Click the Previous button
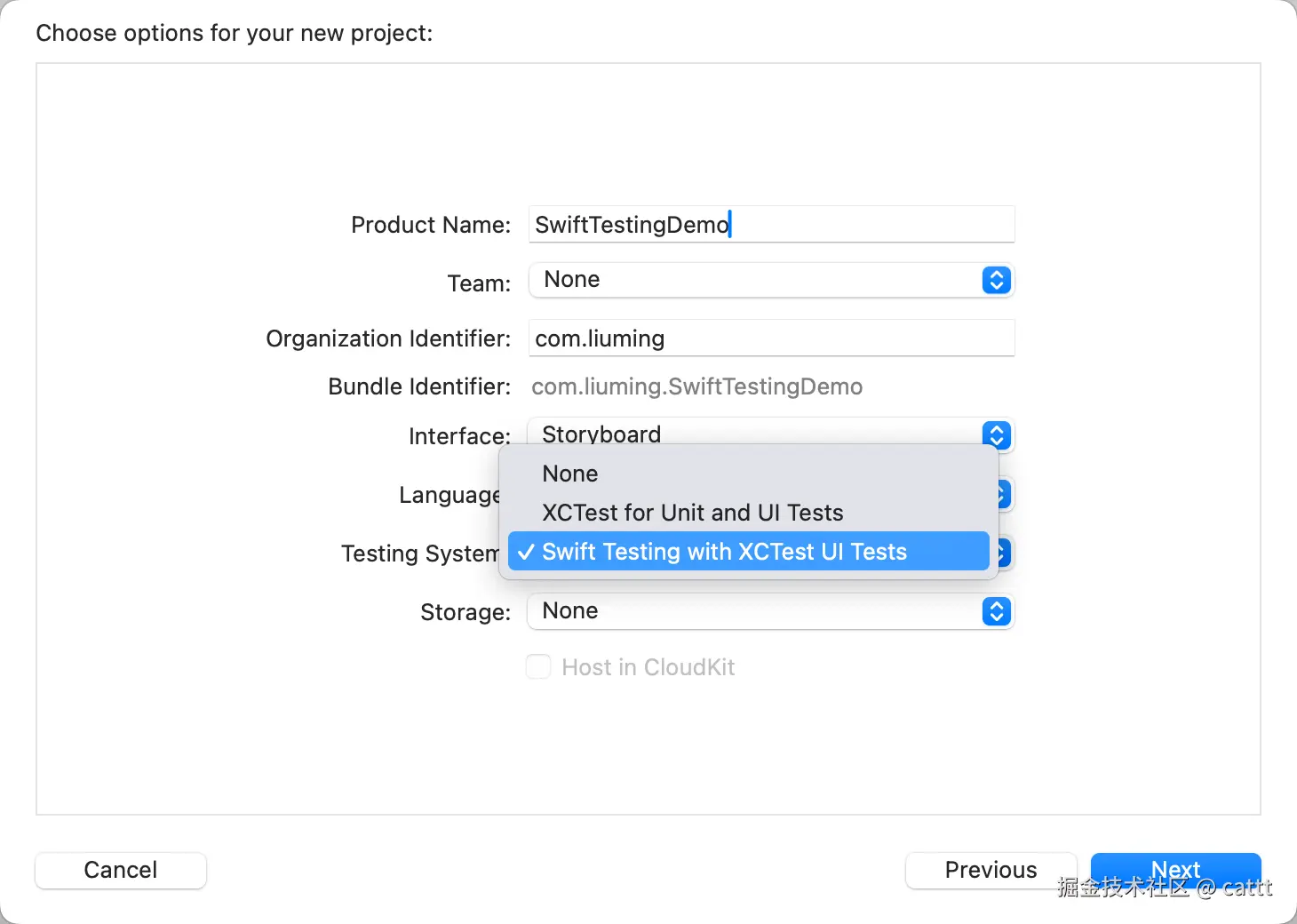Viewport: 1297px width, 924px height. (991, 870)
